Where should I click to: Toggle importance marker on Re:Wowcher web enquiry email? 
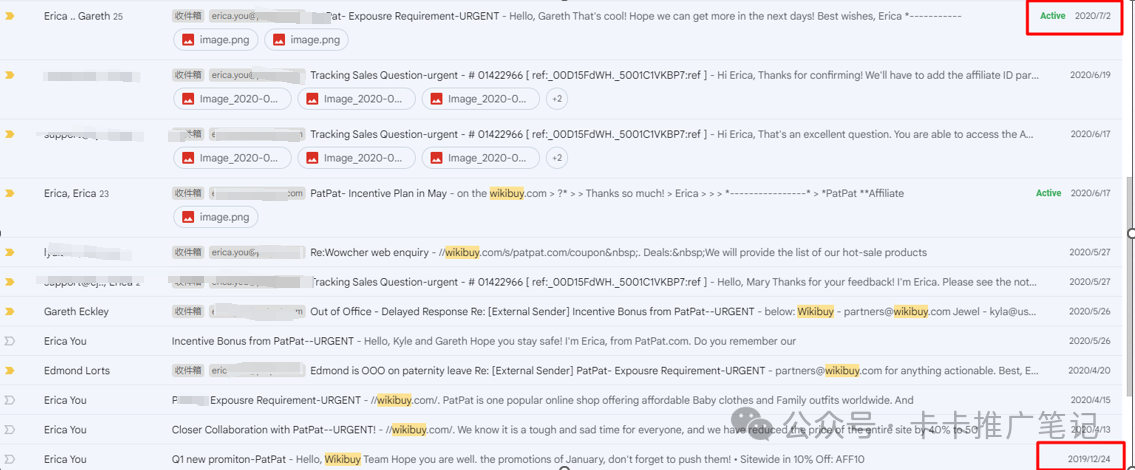pos(9,252)
